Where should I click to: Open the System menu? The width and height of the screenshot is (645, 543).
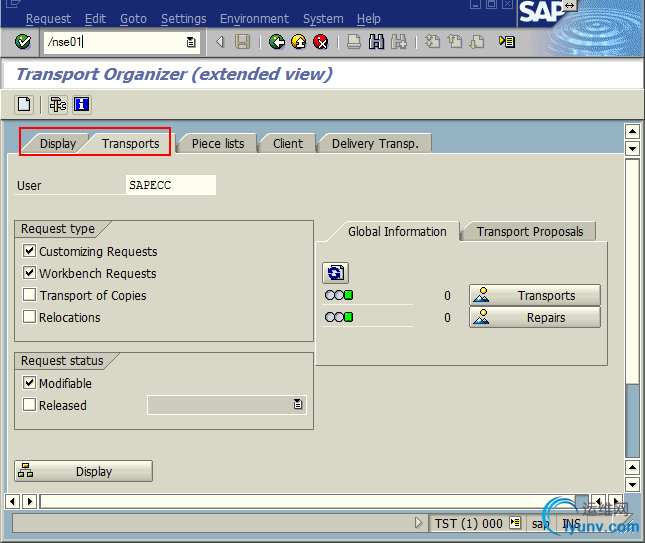tap(323, 19)
